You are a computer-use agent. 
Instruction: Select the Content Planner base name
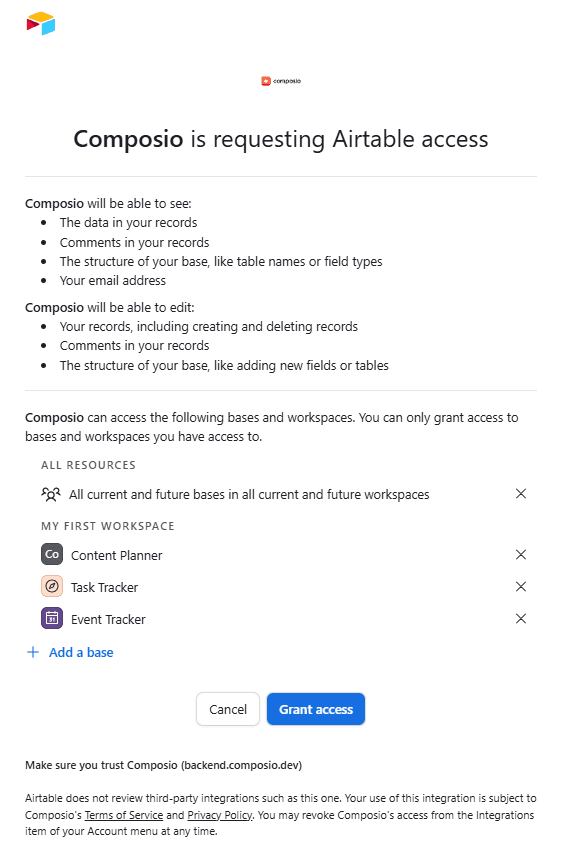pyautogui.click(x=117, y=556)
